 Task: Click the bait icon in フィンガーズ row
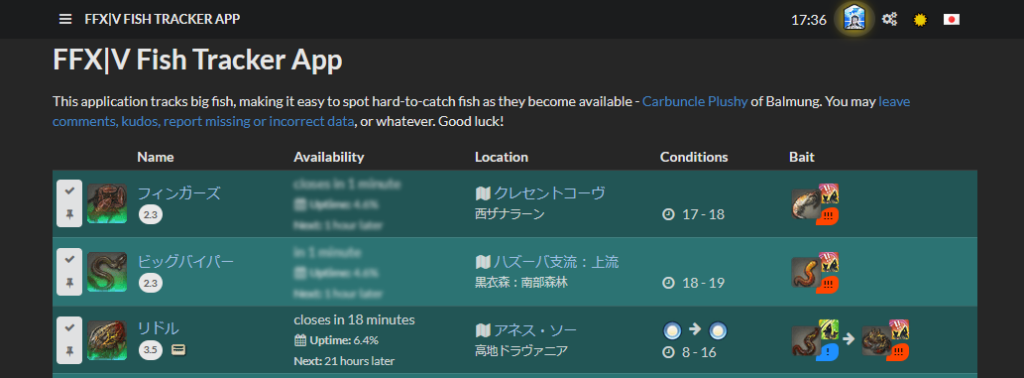(805, 204)
